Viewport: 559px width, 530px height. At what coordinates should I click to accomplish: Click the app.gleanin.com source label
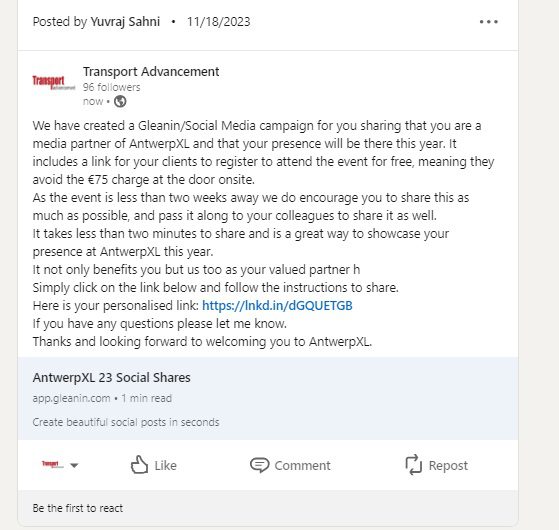(71, 398)
